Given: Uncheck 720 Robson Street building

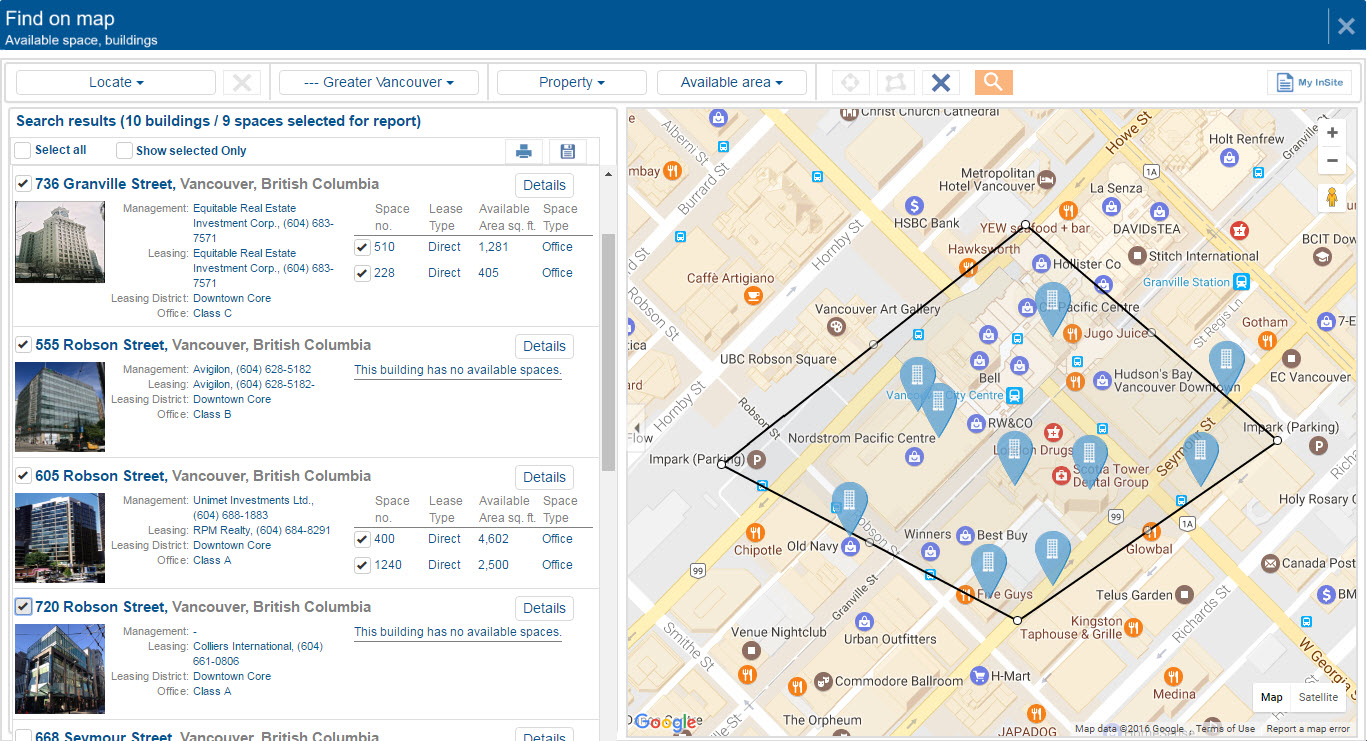Looking at the screenshot, I should pos(23,606).
